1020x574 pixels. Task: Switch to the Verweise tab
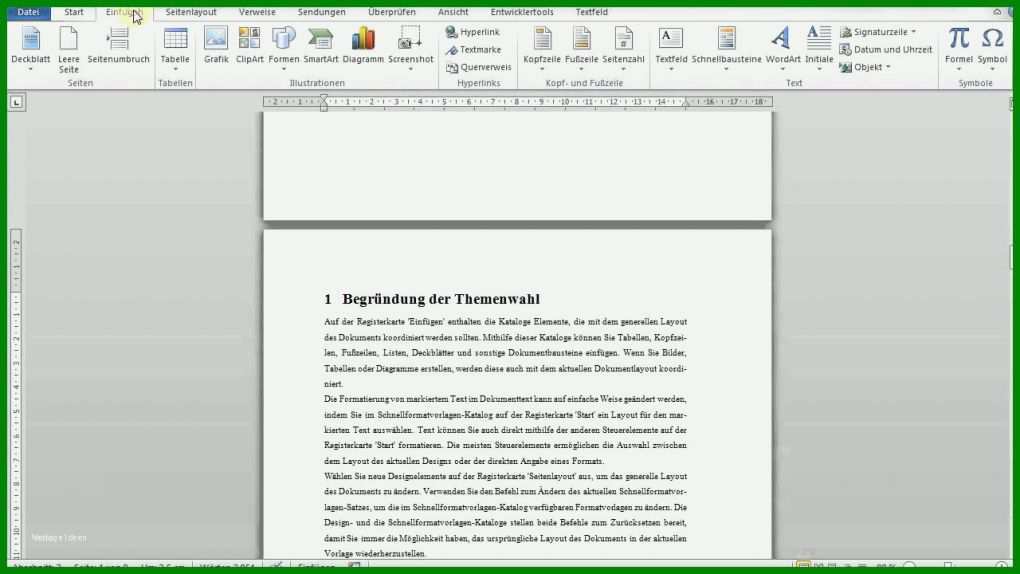pyautogui.click(x=257, y=12)
